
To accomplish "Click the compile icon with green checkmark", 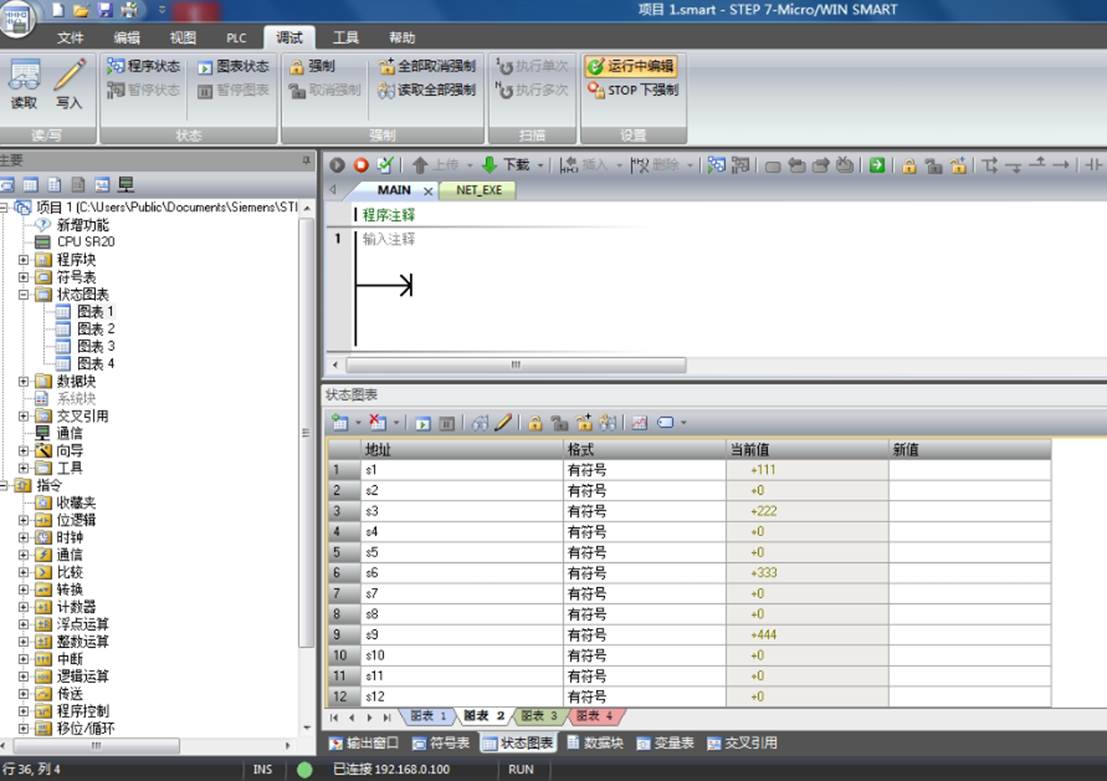I will pyautogui.click(x=385, y=165).
